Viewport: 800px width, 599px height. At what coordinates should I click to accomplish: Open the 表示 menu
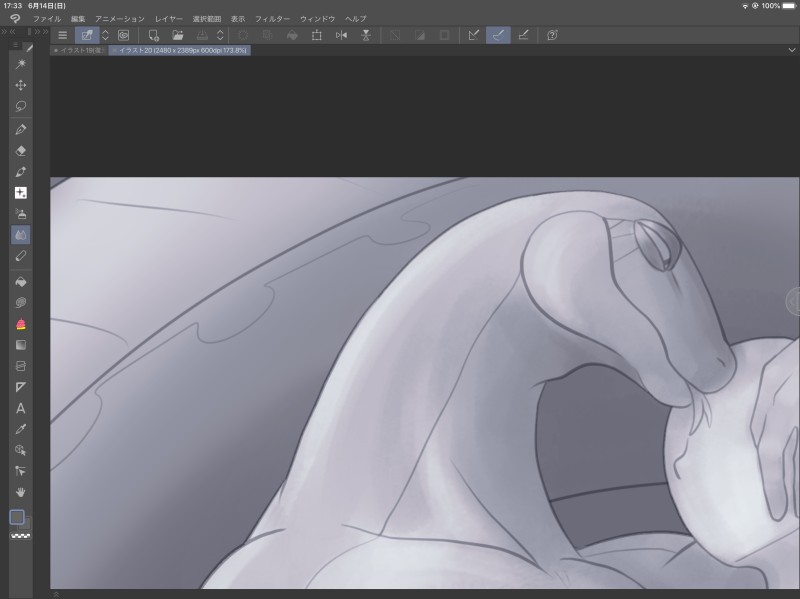click(238, 19)
